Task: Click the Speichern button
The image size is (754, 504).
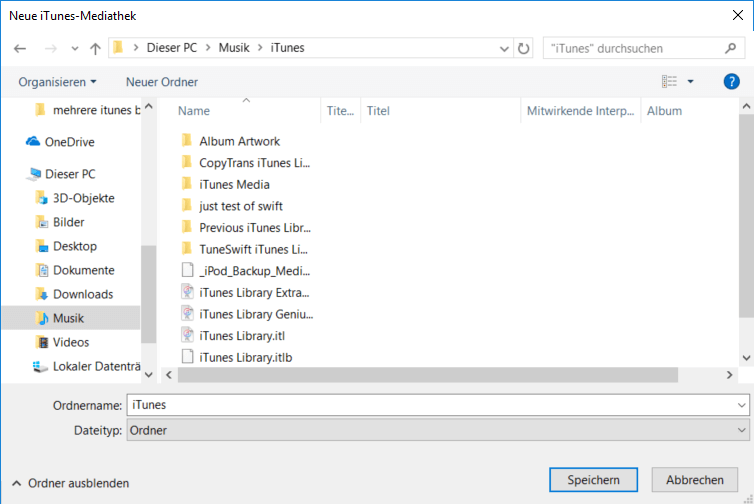Action: (x=593, y=479)
